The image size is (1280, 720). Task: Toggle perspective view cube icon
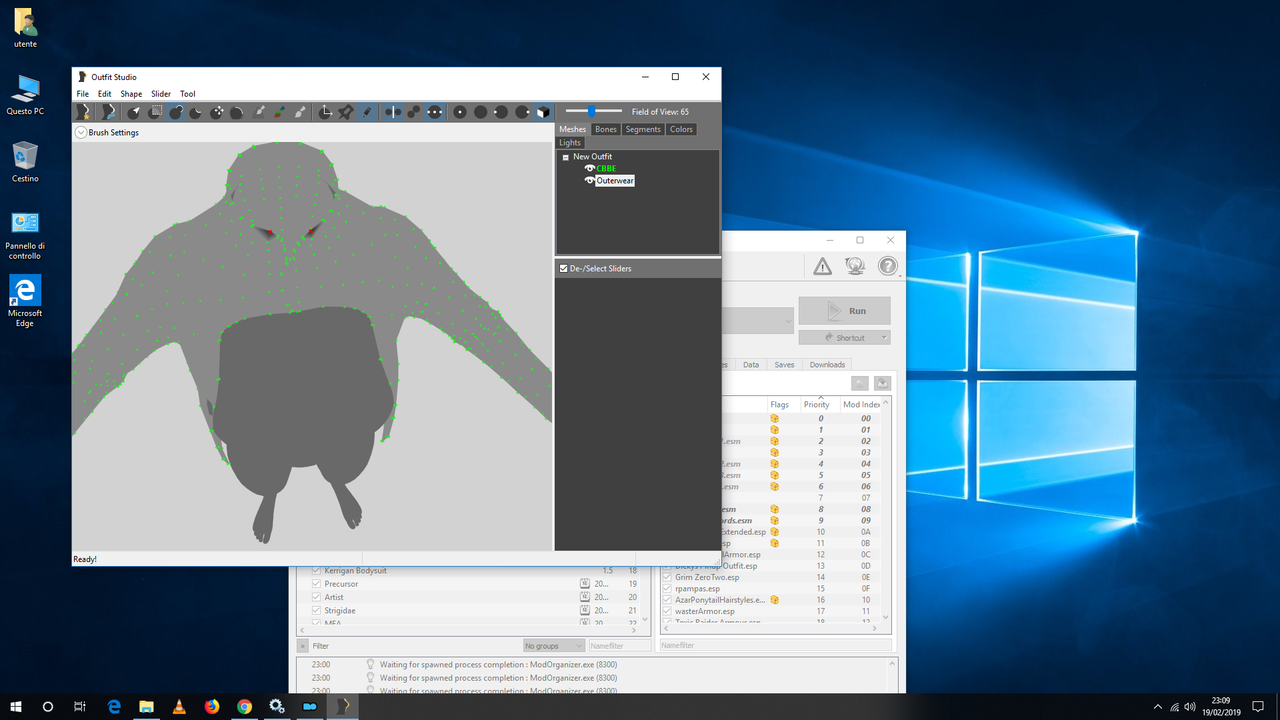[543, 112]
